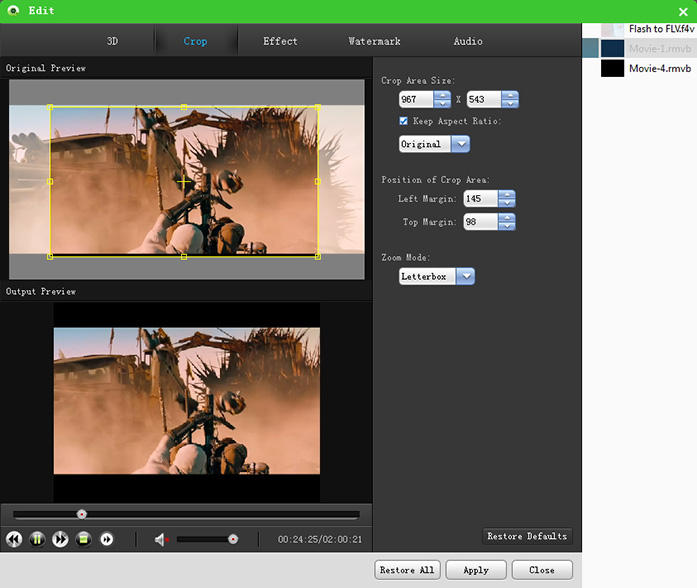The height and width of the screenshot is (588, 697).
Task: Click the Movie-4.rmvb black thumbnail
Action: 613,68
